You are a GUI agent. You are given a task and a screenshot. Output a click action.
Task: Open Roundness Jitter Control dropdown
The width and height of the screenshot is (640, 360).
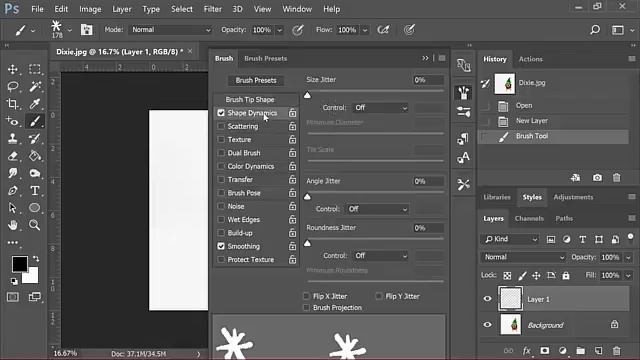tap(380, 256)
